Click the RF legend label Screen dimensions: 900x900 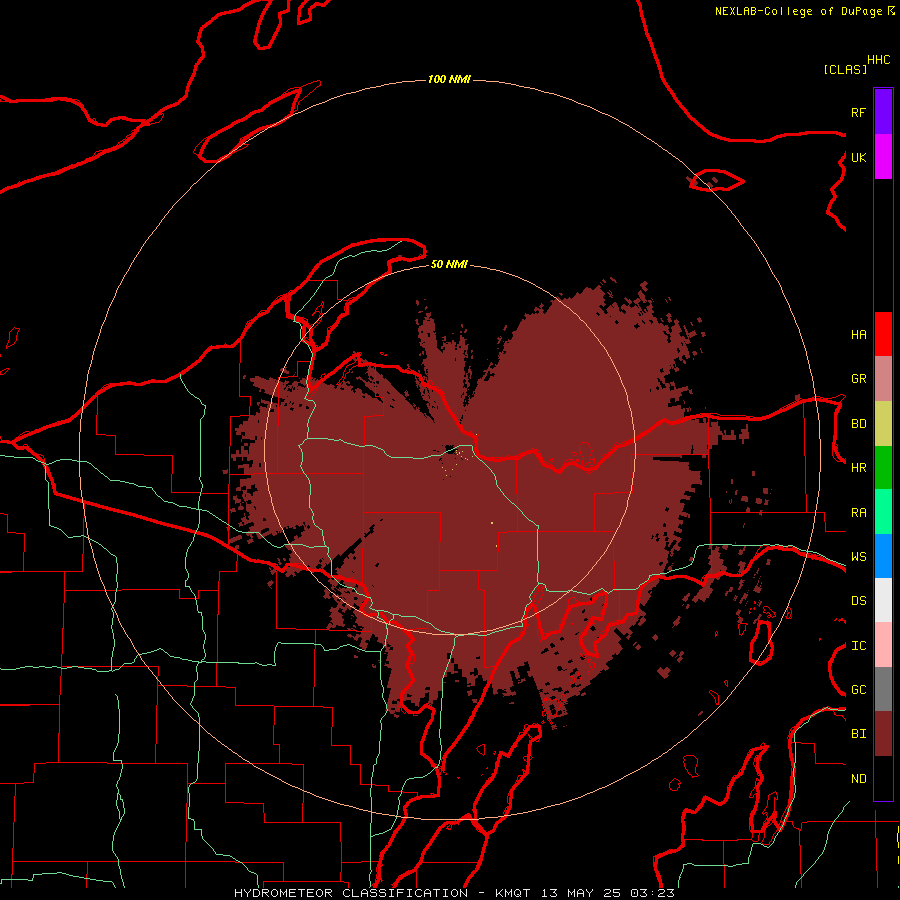point(858,112)
